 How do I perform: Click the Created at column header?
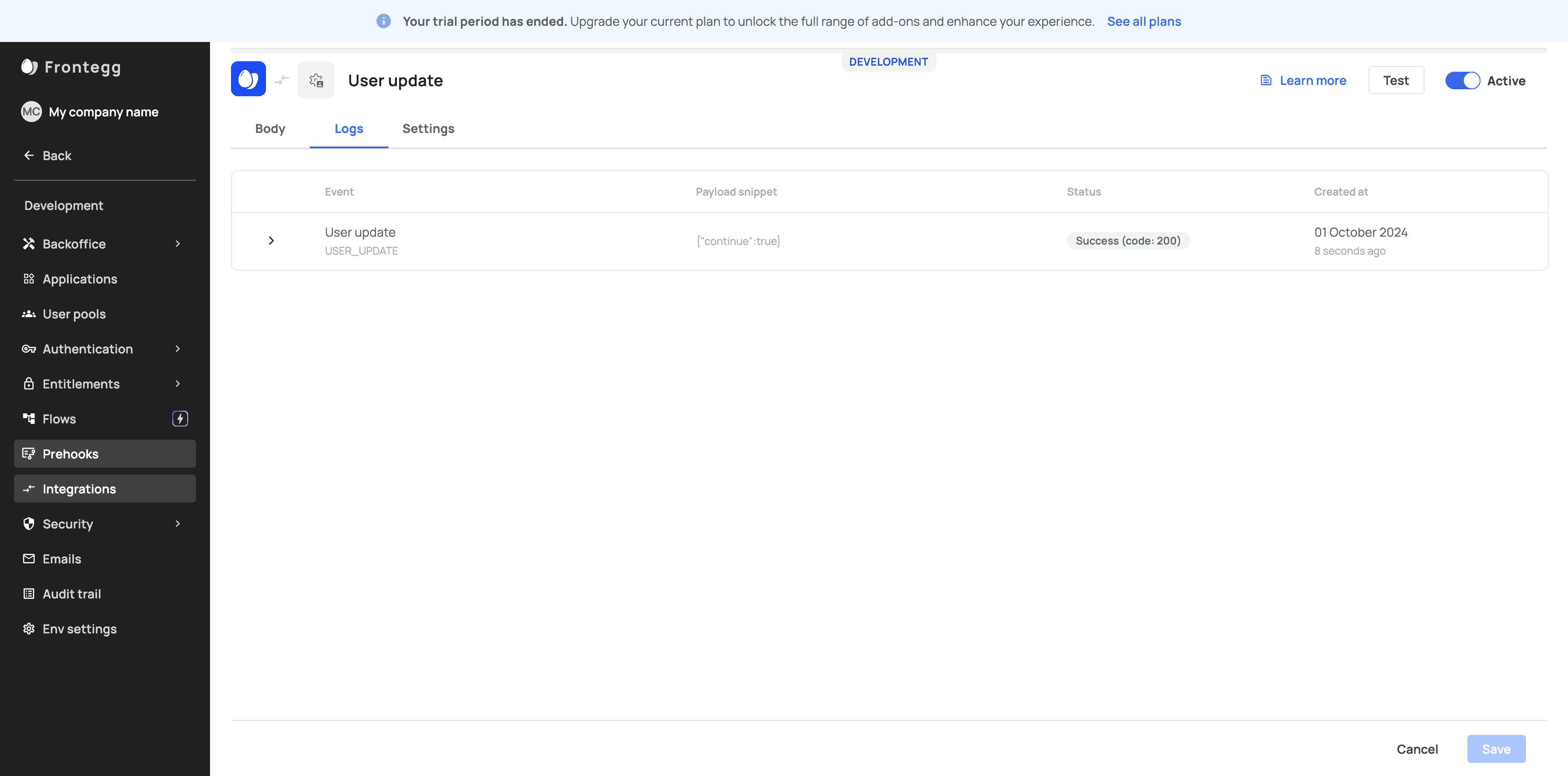pyautogui.click(x=1340, y=192)
